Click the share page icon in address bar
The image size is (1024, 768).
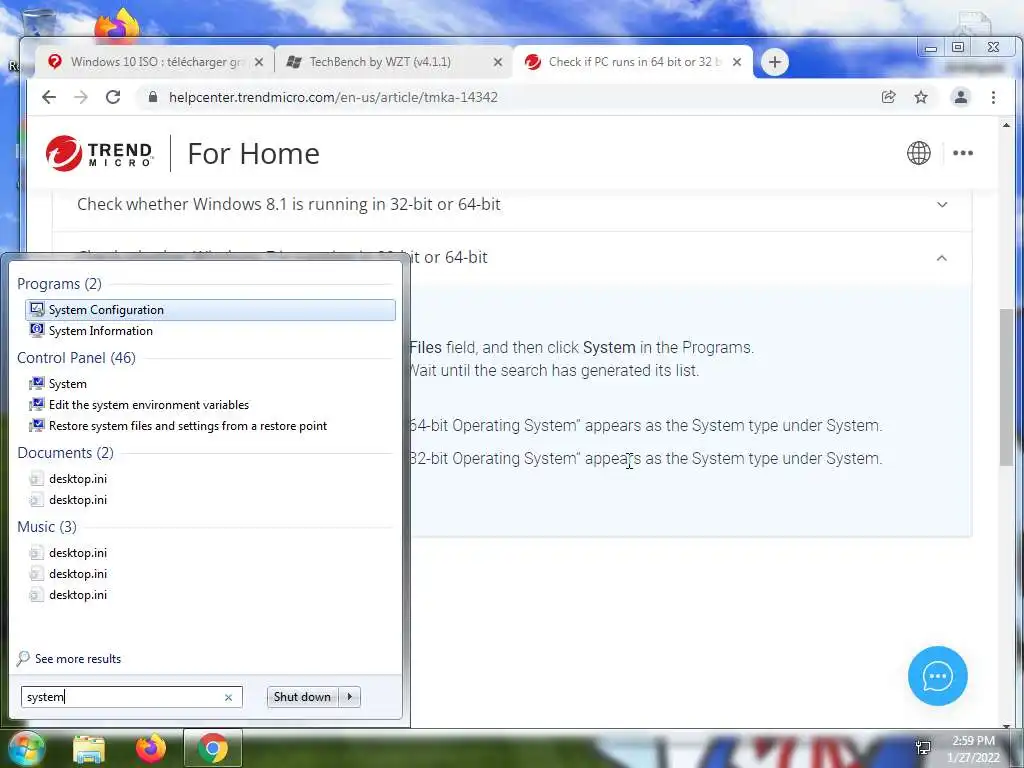pos(888,97)
